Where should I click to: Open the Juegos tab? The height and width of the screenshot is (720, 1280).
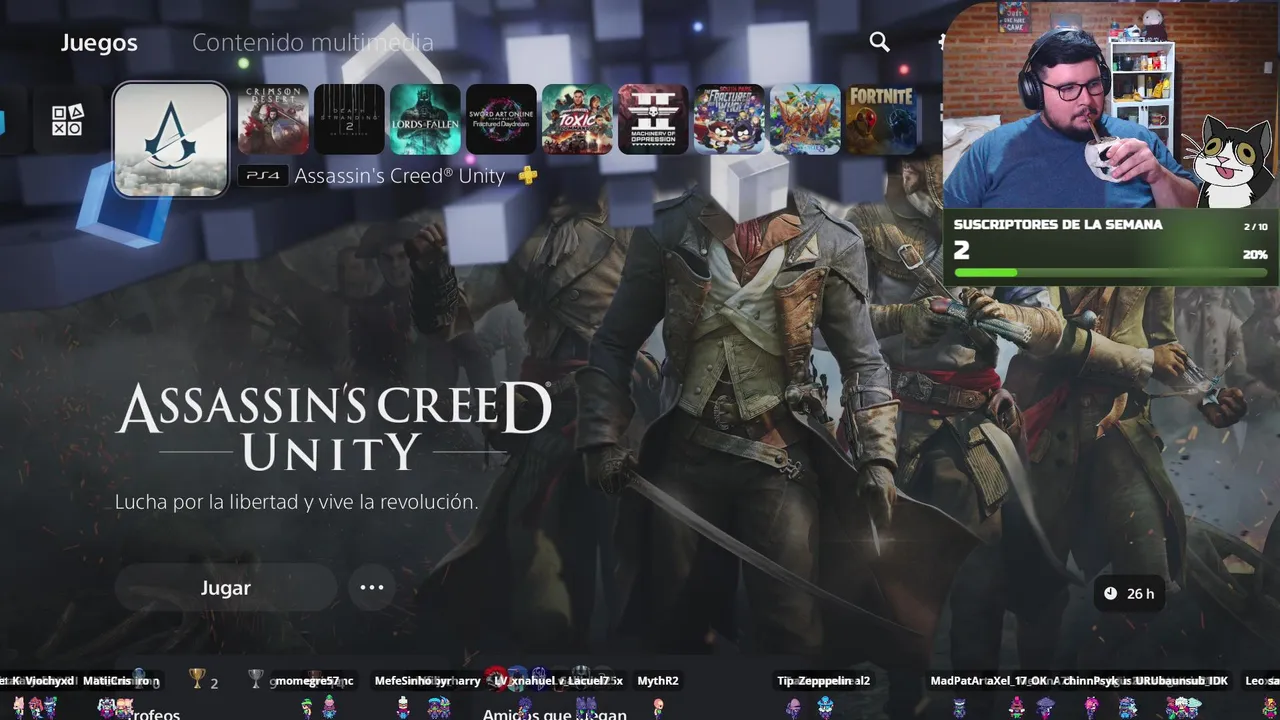tap(99, 43)
